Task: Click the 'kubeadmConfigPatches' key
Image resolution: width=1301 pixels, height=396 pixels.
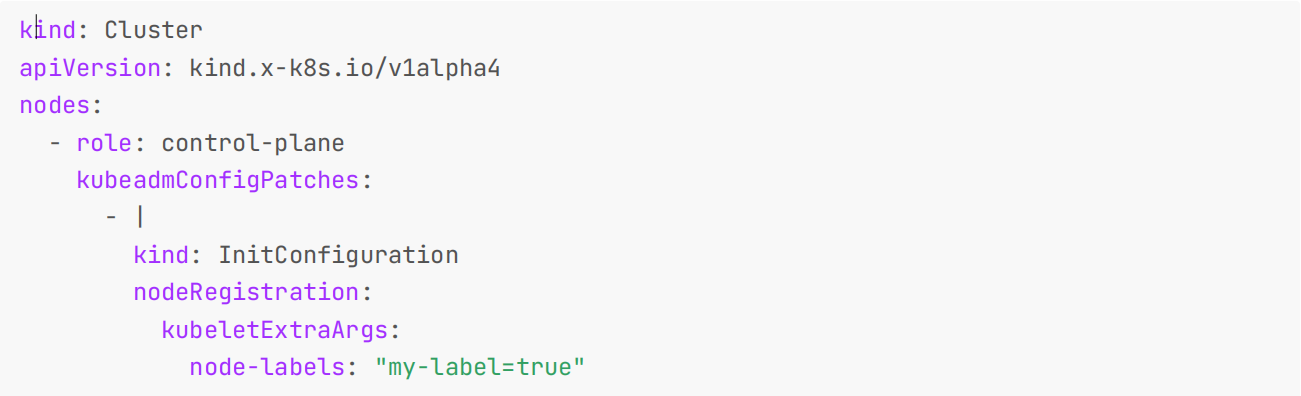Action: tap(217, 180)
